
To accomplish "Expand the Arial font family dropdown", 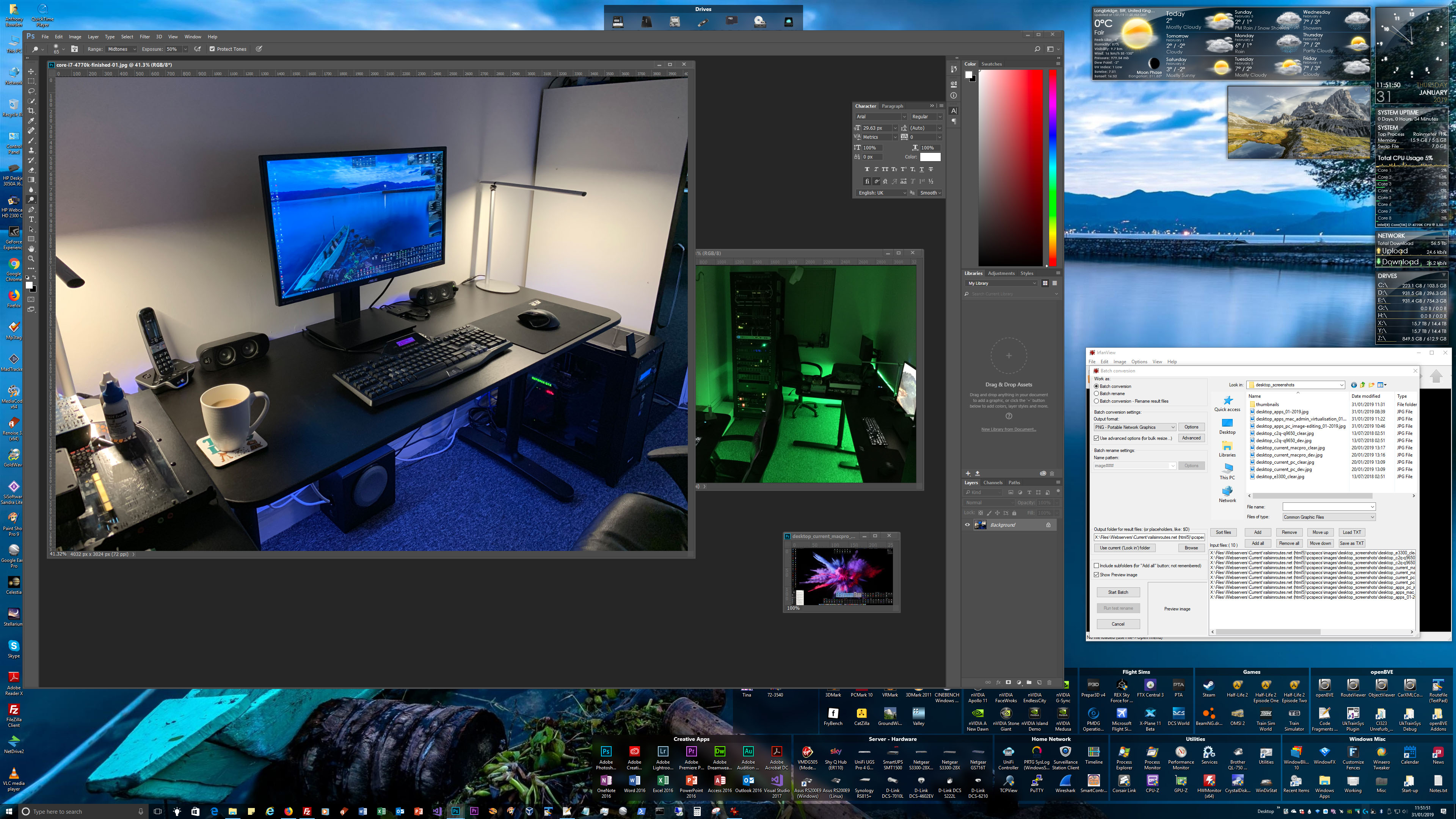I will [x=904, y=117].
